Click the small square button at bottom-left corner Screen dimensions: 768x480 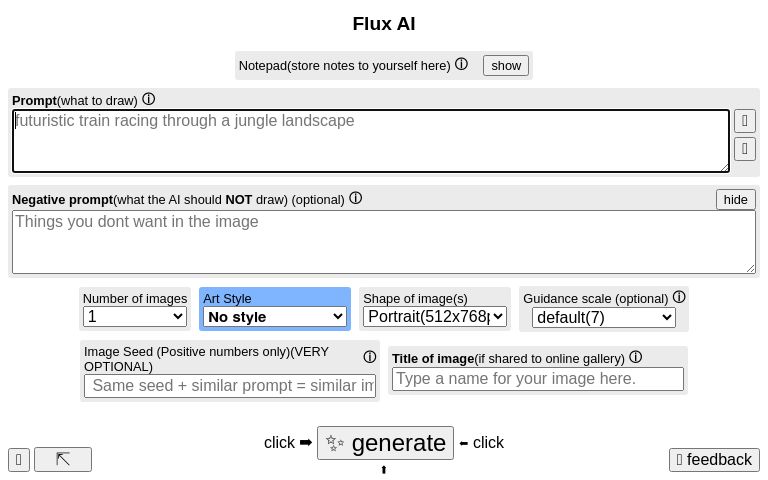(x=19, y=459)
